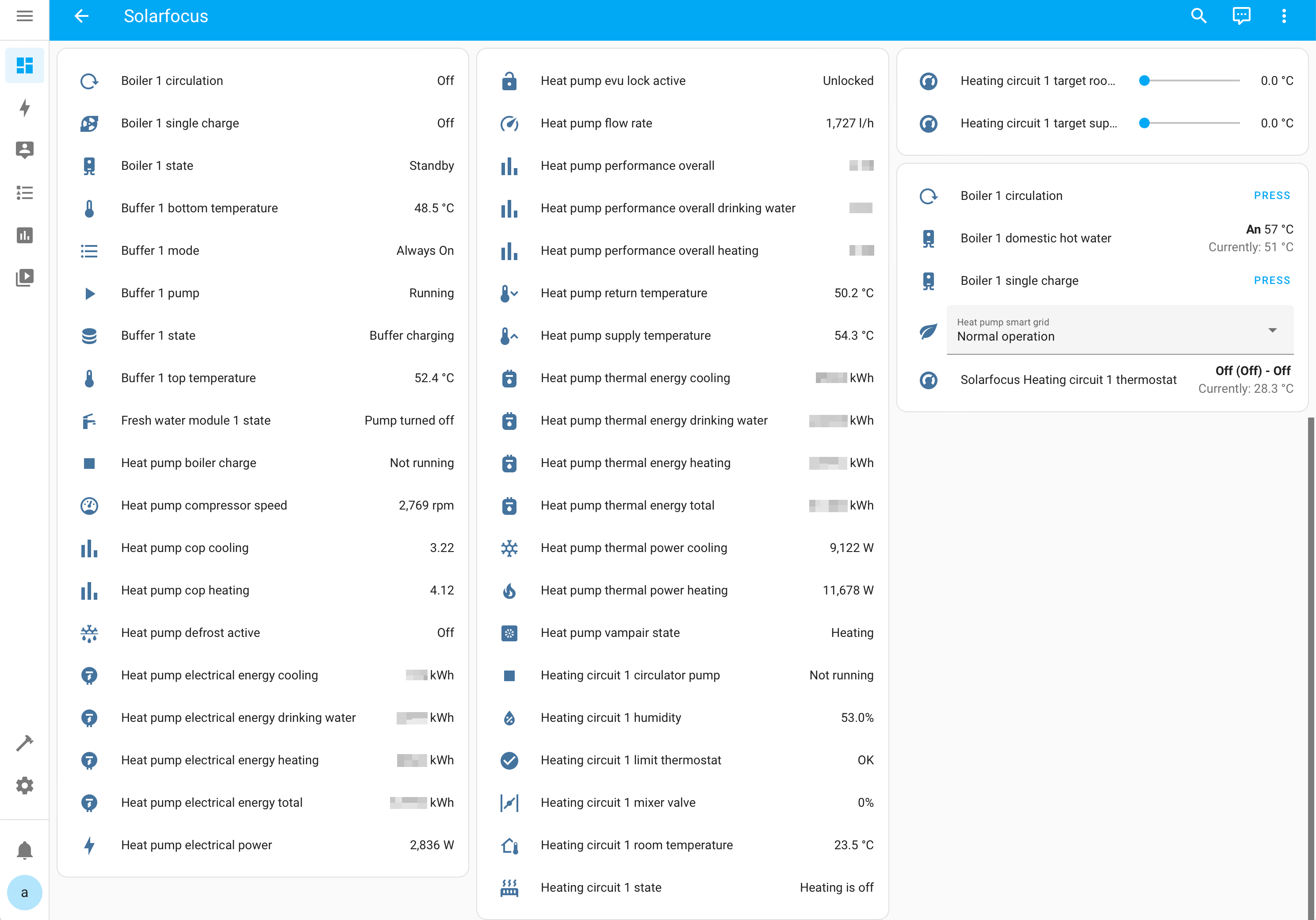The height and width of the screenshot is (920, 1316).
Task: Open the search icon in header
Action: coord(1198,16)
